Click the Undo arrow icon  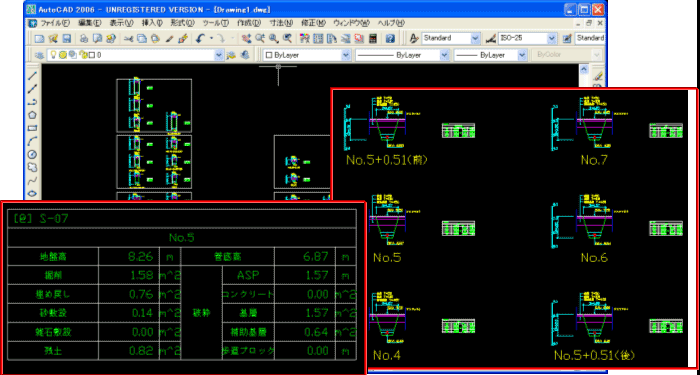tap(200, 38)
